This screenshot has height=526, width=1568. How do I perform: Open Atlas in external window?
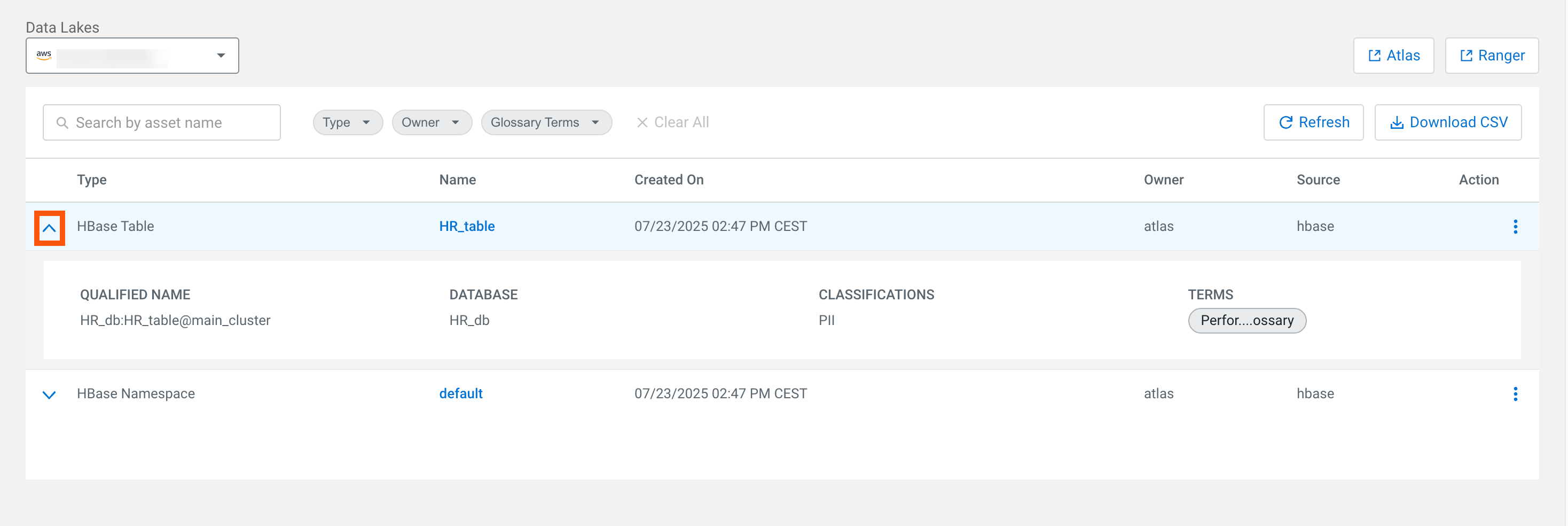pos(1393,56)
